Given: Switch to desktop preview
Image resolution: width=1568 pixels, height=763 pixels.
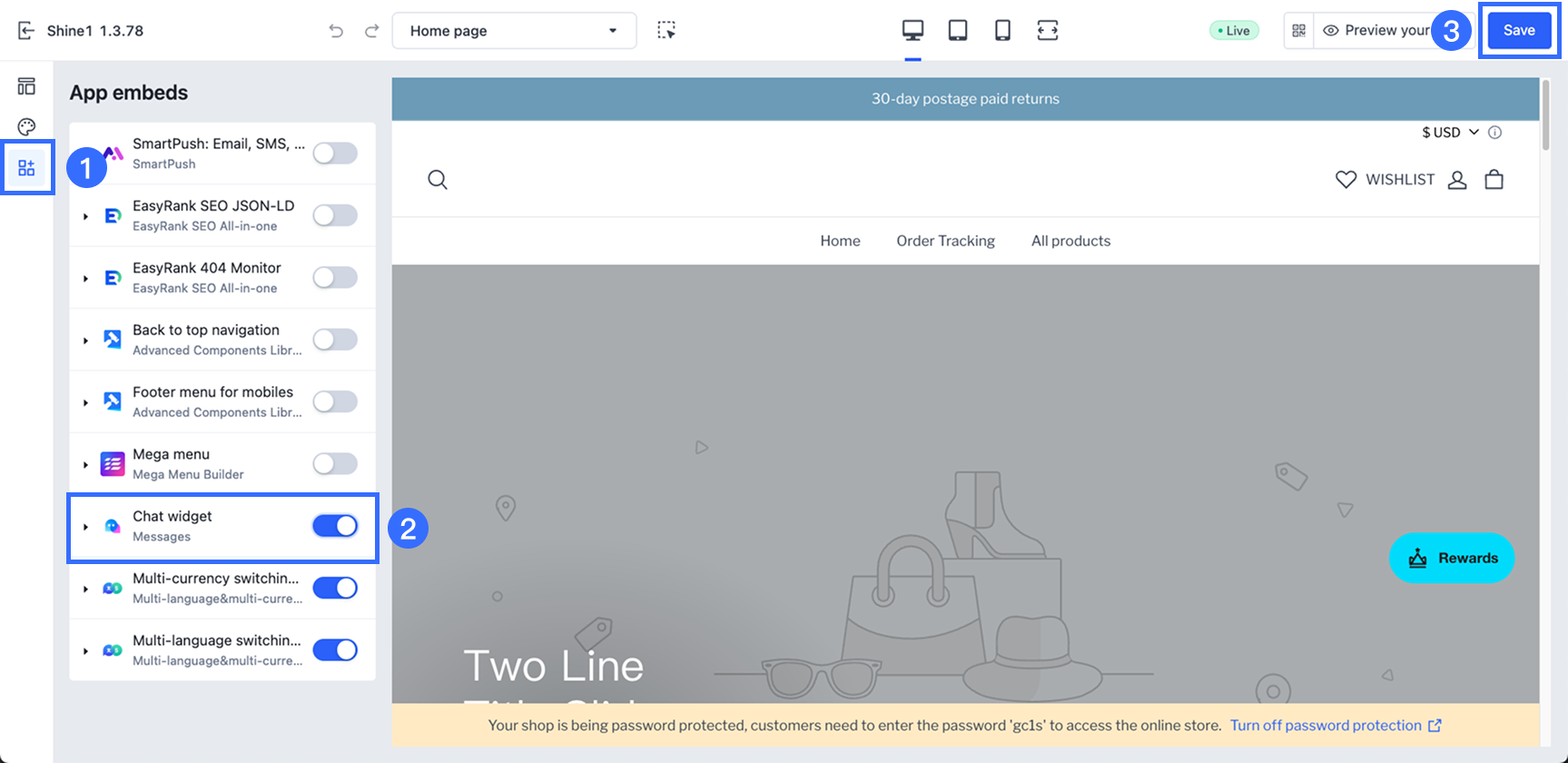Looking at the screenshot, I should click(912, 31).
